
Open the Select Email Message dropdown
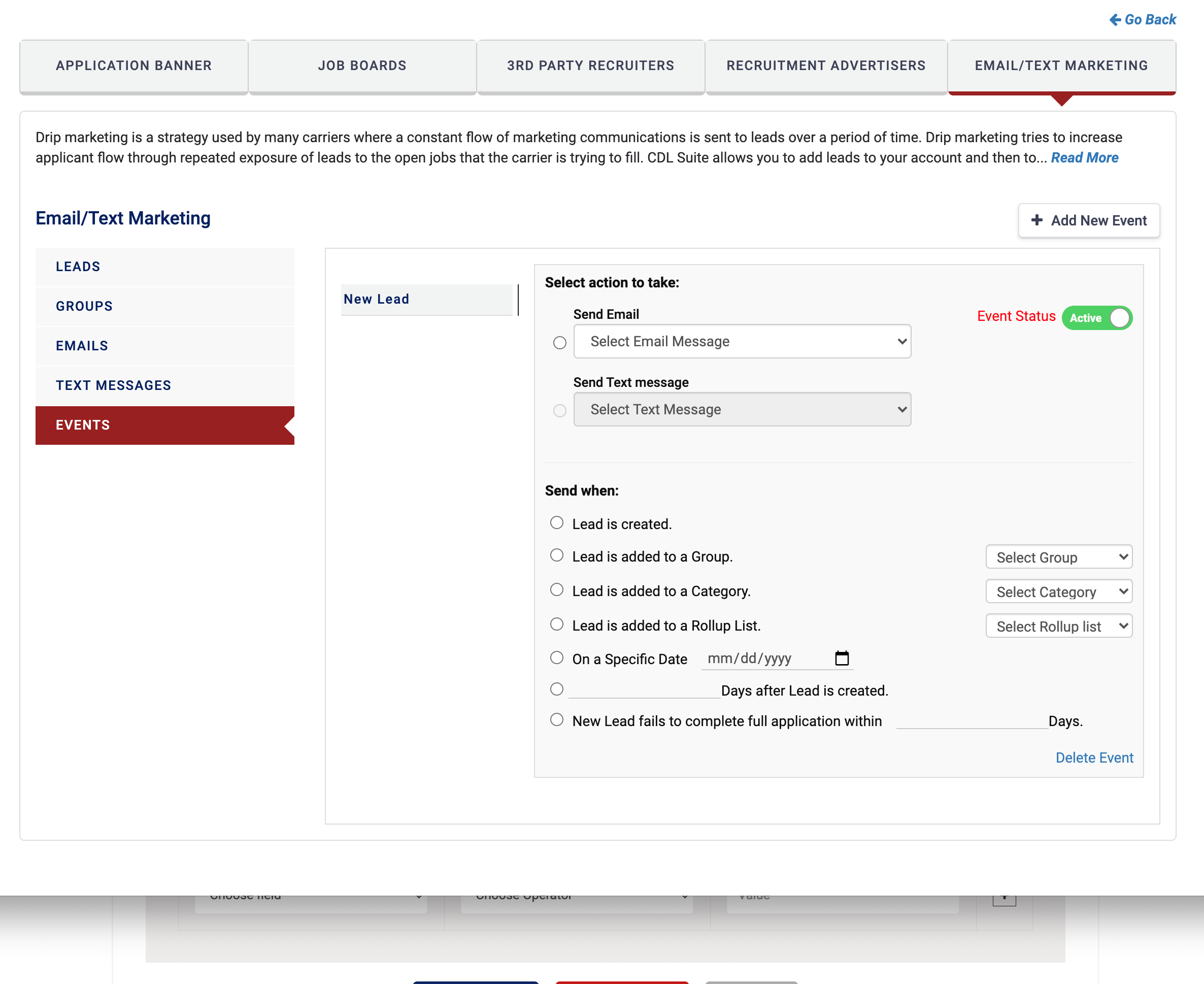coord(742,341)
